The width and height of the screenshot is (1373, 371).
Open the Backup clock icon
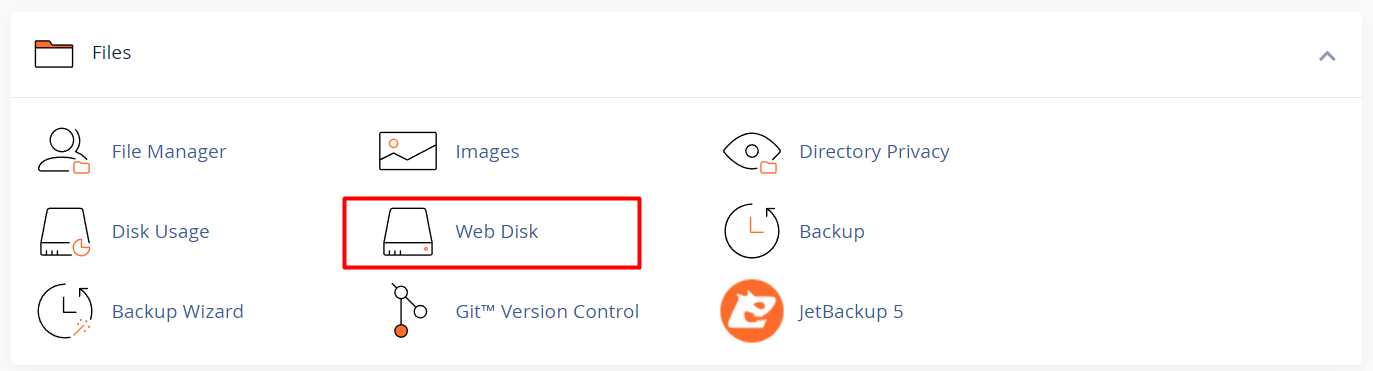[751, 232]
